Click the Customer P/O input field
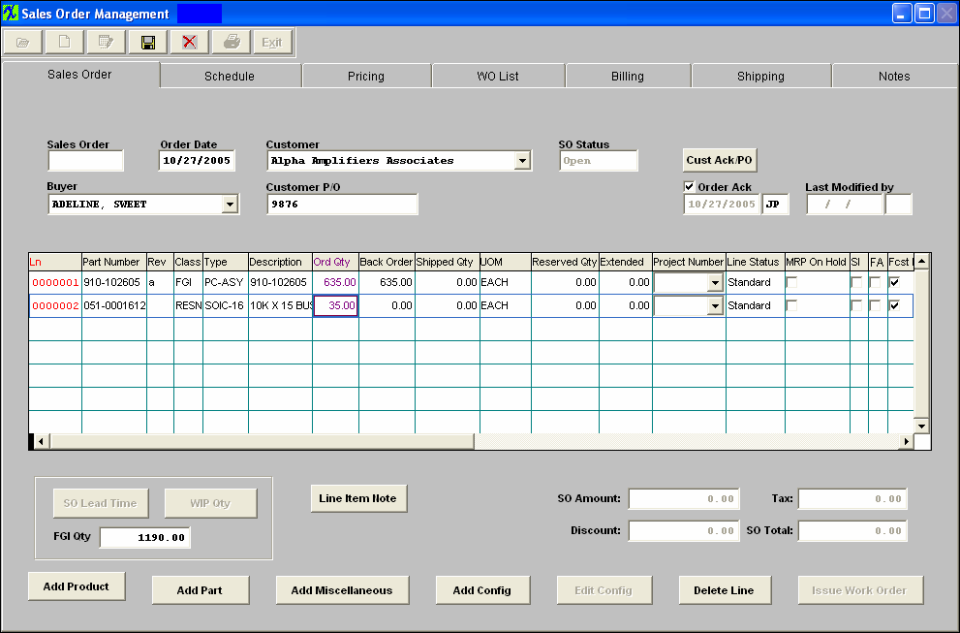960x633 pixels. (x=342, y=204)
